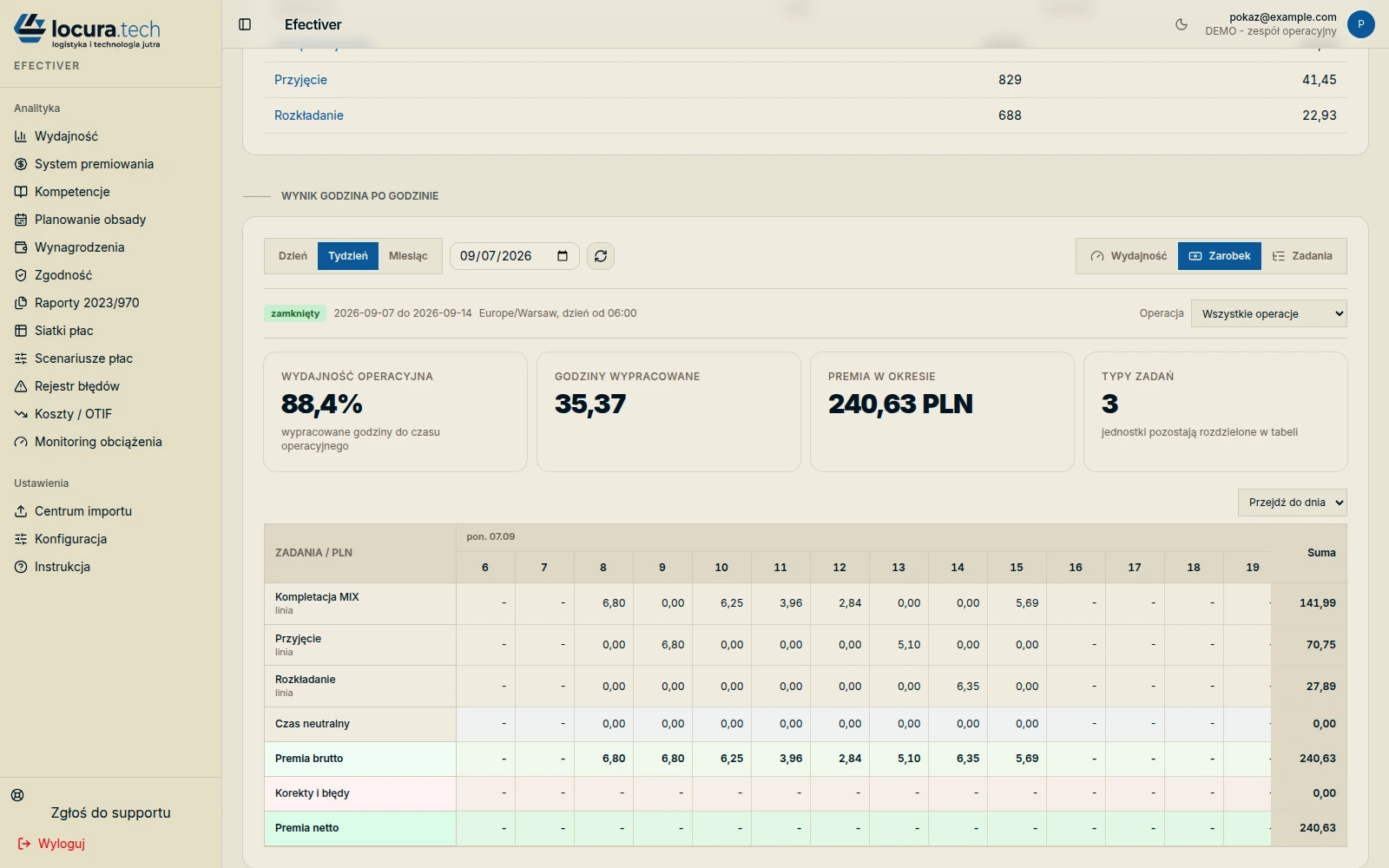The height and width of the screenshot is (868, 1389).
Task: Open the date picker calendar icon
Action: pyautogui.click(x=563, y=256)
